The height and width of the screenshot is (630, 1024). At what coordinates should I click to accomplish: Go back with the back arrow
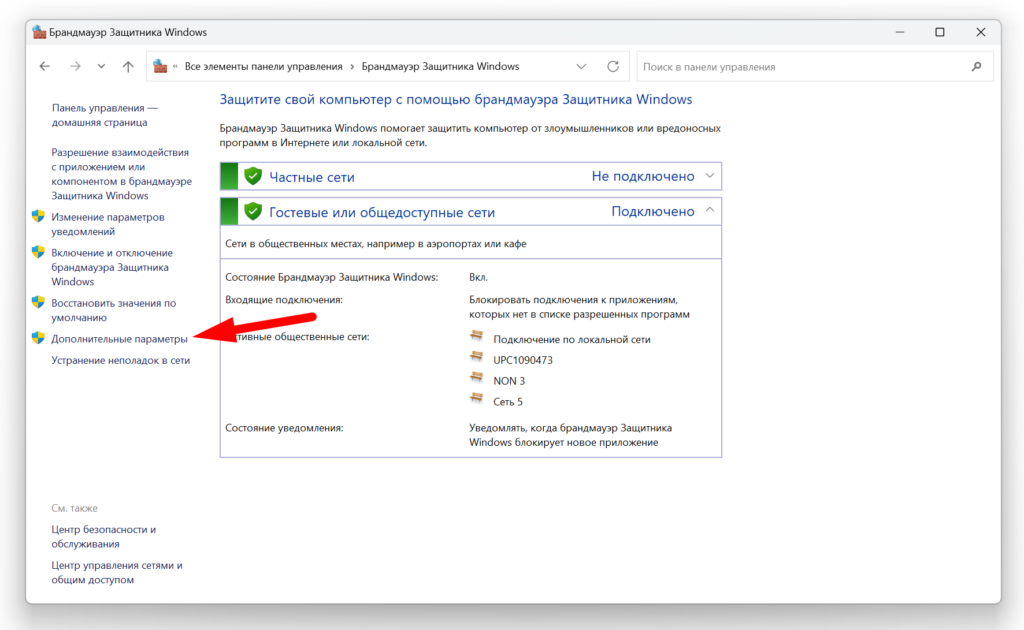44,66
